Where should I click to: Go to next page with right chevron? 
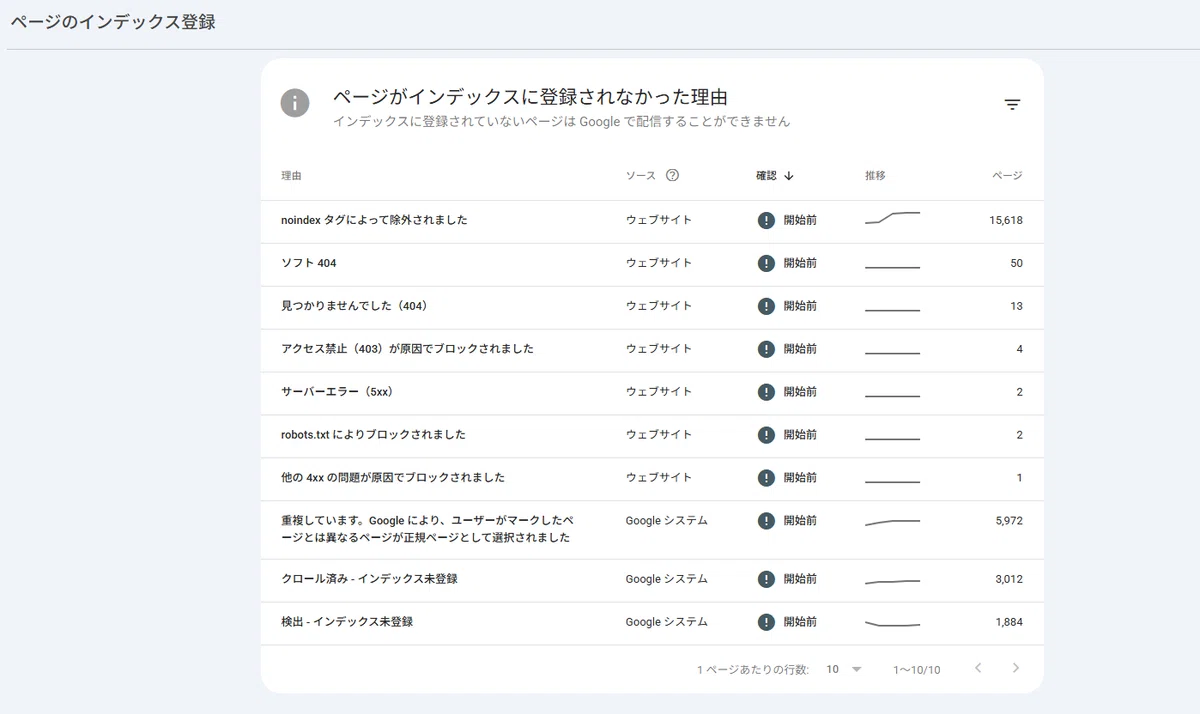coord(1016,668)
